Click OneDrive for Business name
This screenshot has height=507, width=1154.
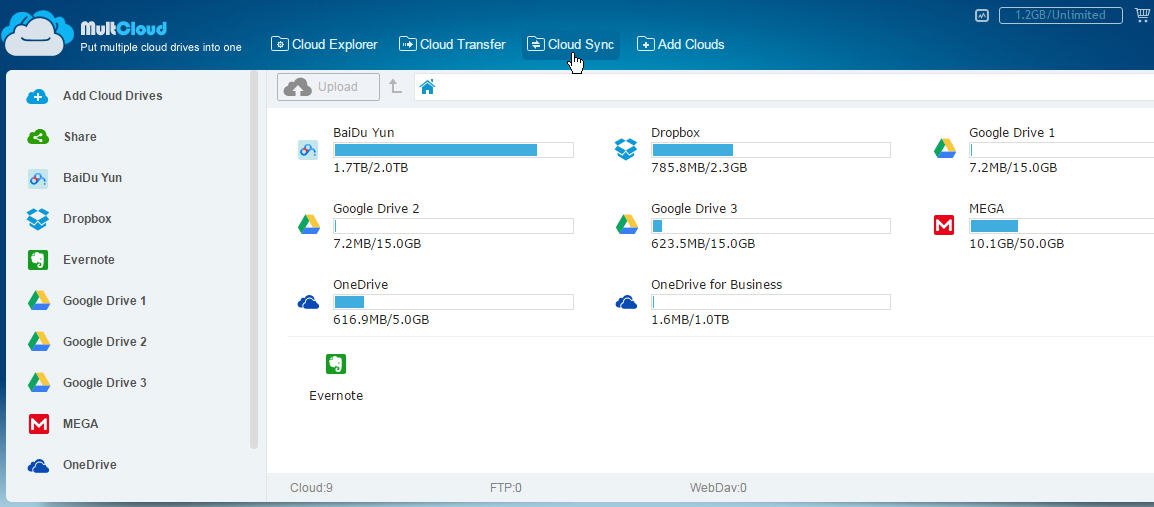coord(717,284)
